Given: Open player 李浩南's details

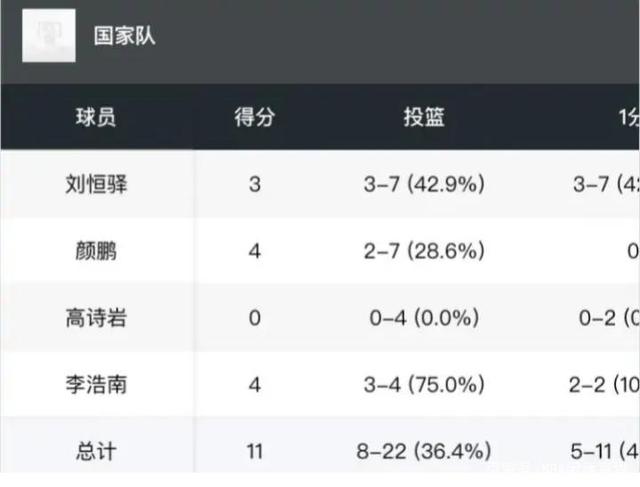Looking at the screenshot, I should [x=95, y=385].
